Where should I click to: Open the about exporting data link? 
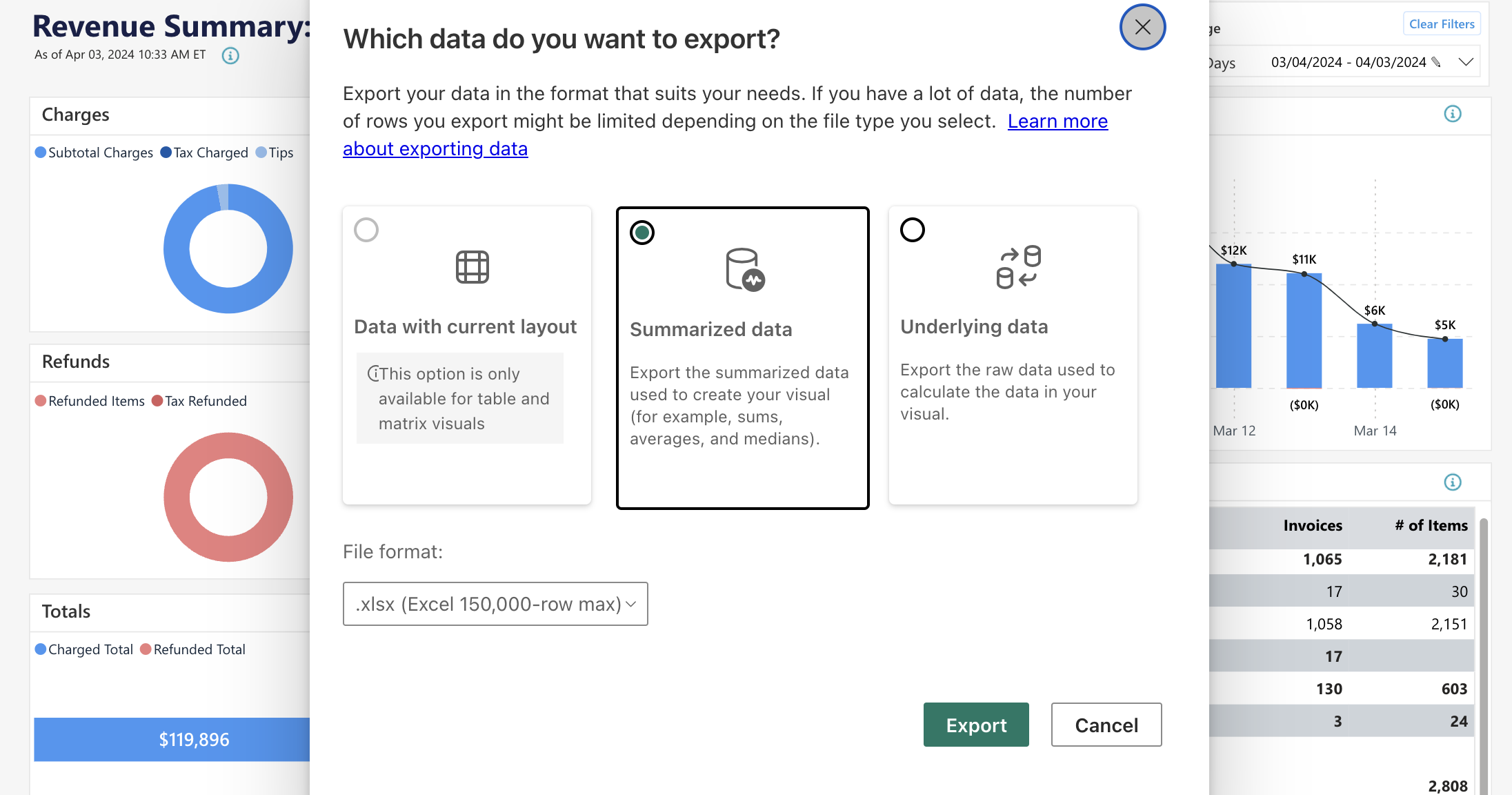pos(435,149)
